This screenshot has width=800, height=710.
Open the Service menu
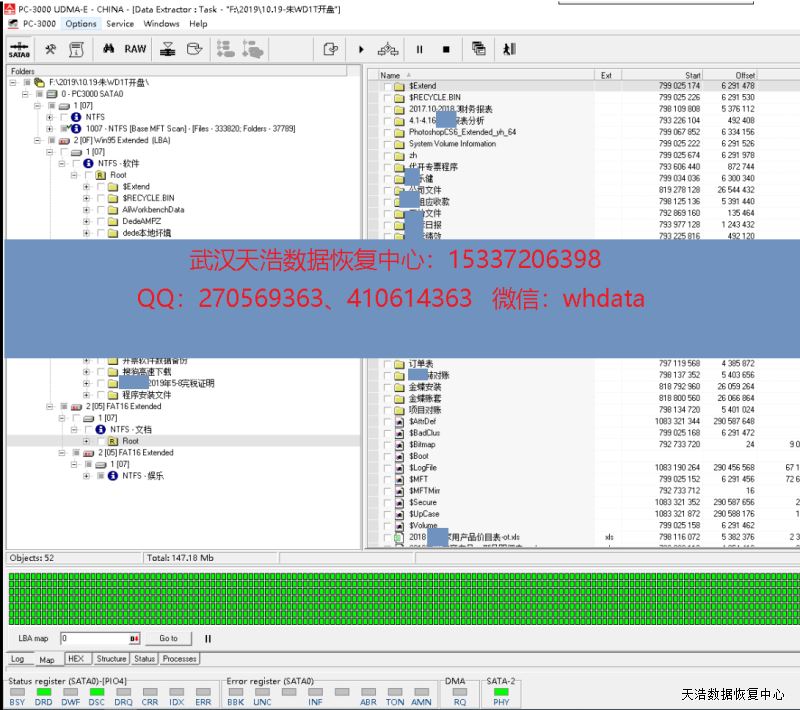(x=120, y=24)
